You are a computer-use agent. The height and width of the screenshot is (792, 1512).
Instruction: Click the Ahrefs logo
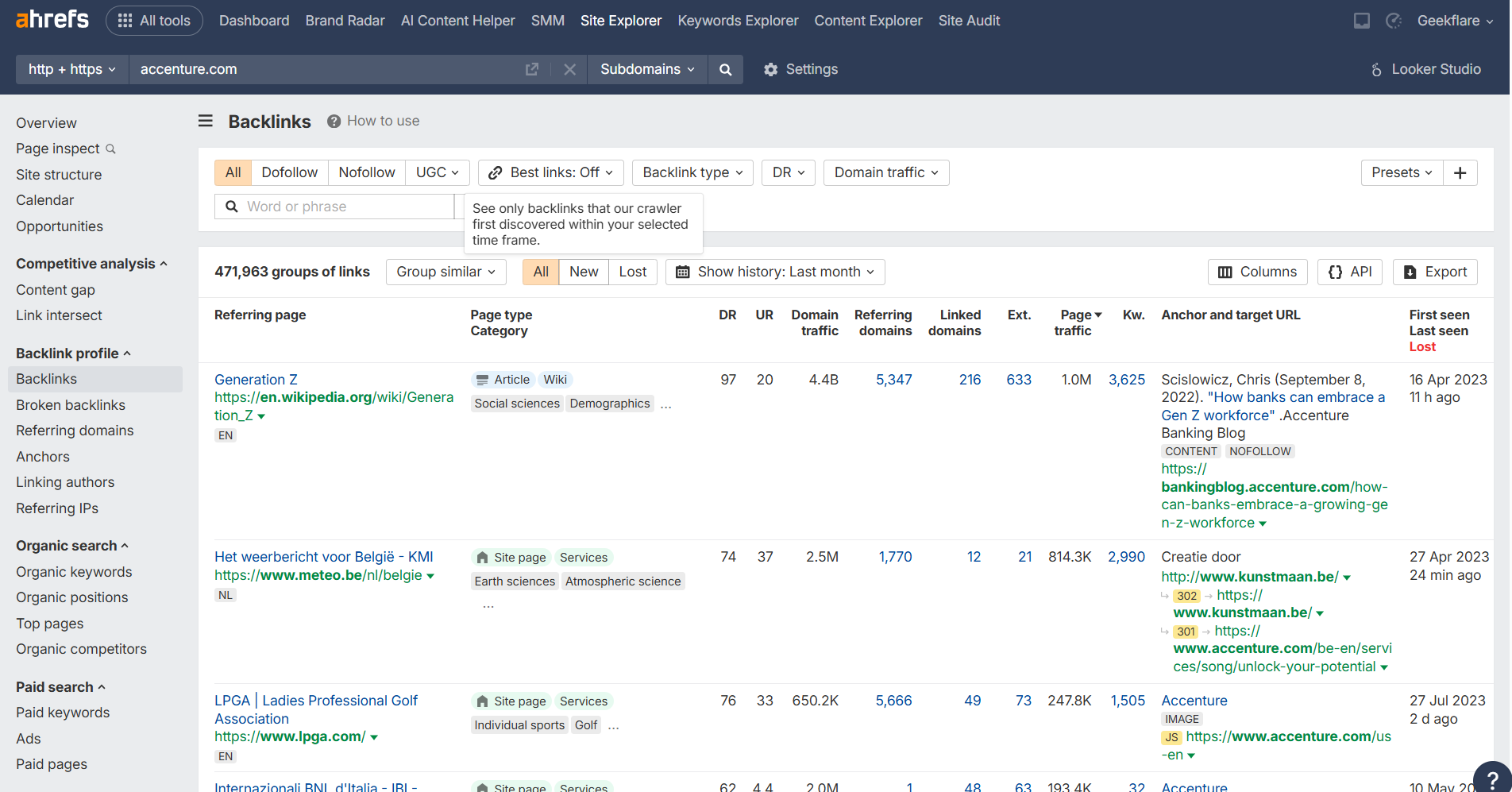tap(52, 20)
